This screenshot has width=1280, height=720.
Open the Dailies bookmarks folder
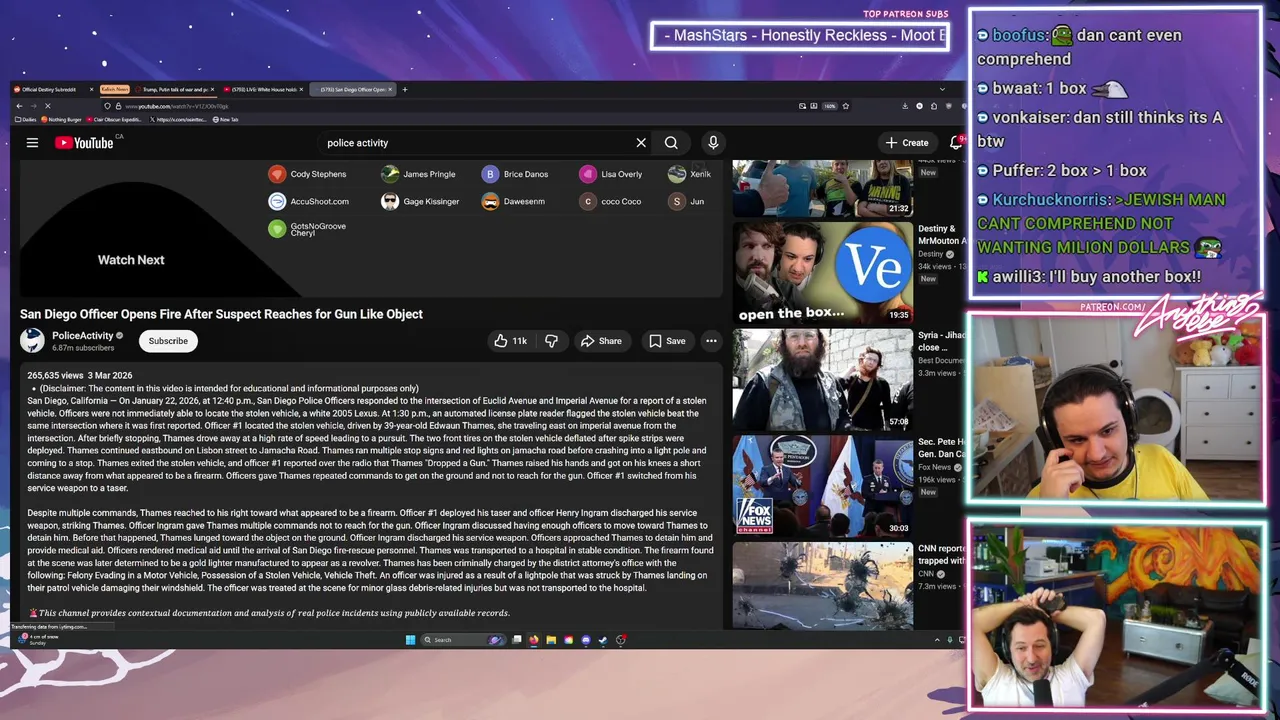point(26,119)
